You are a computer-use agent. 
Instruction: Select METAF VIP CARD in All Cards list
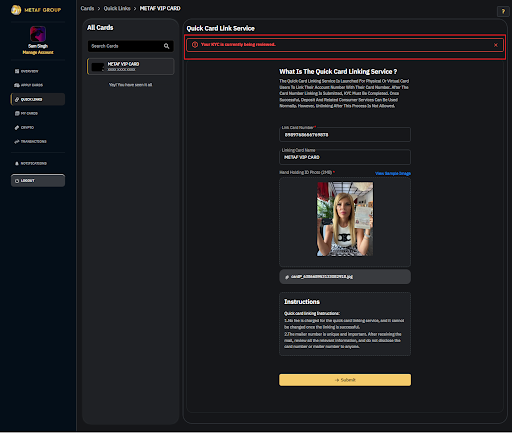(130, 66)
